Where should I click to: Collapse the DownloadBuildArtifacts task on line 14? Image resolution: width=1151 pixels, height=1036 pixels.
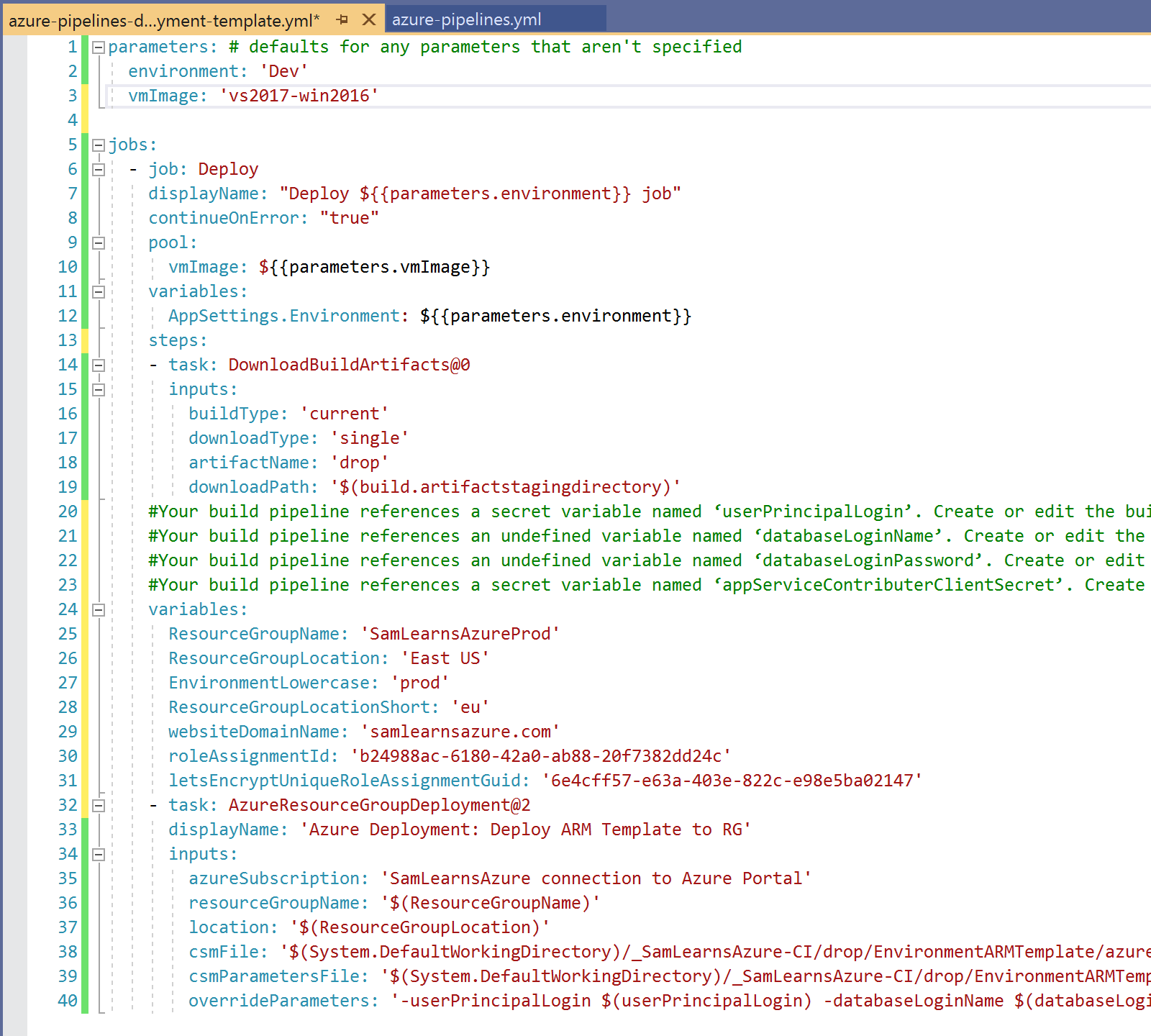coord(99,365)
